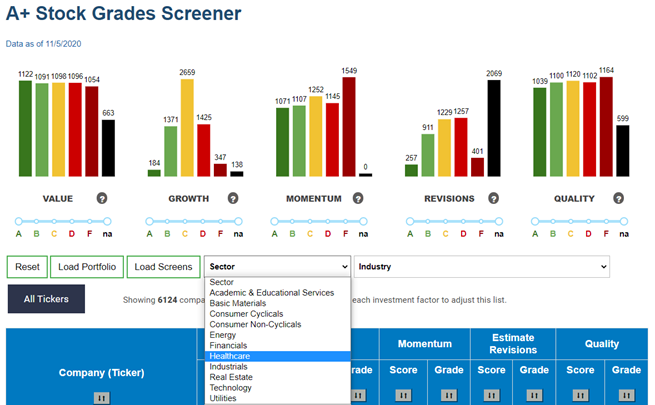Sort by the Quality Grade column icon
Image resolution: width=655 pixels, height=405 pixels.
pyautogui.click(x=626, y=395)
